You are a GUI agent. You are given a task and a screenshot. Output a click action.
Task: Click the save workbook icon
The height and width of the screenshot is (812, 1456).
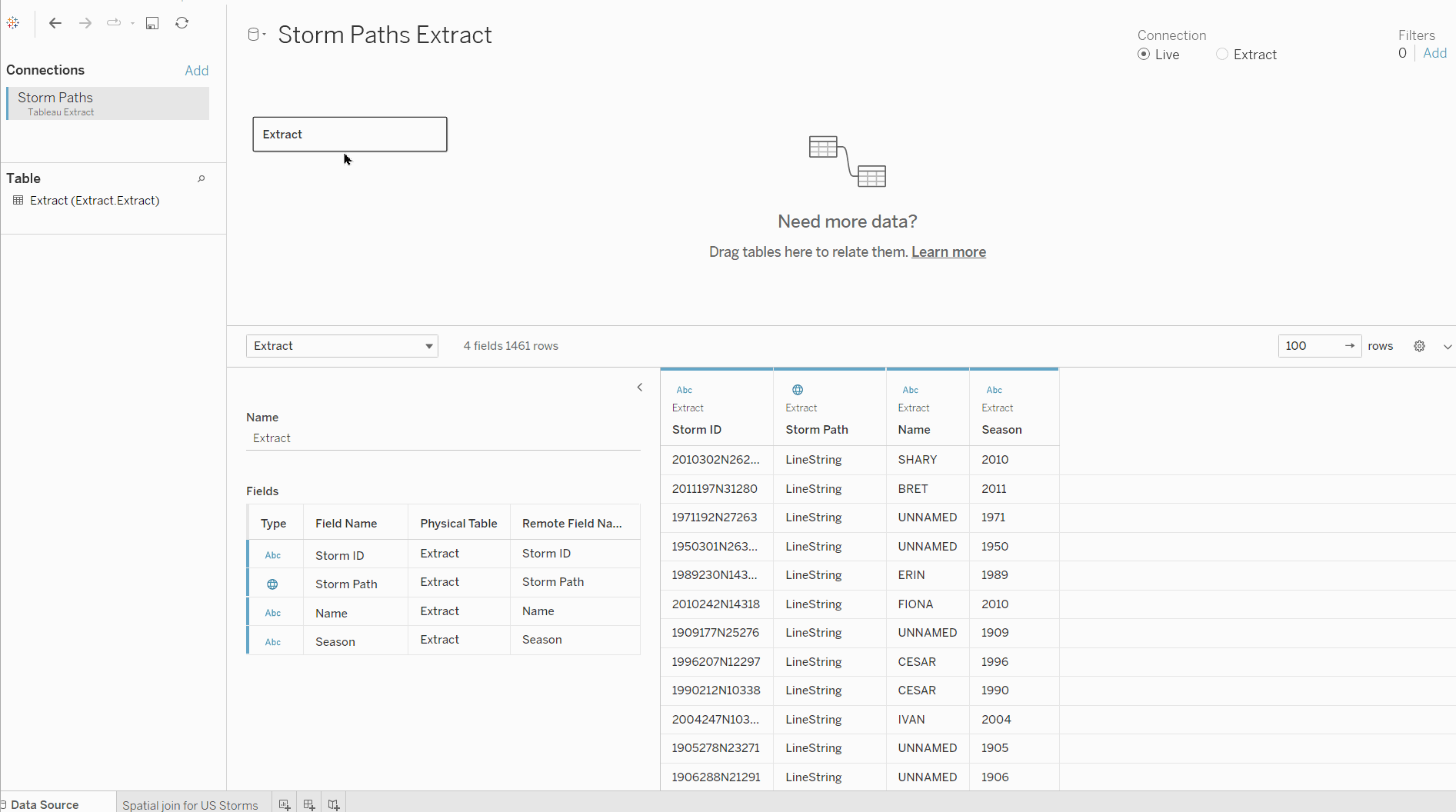point(152,23)
